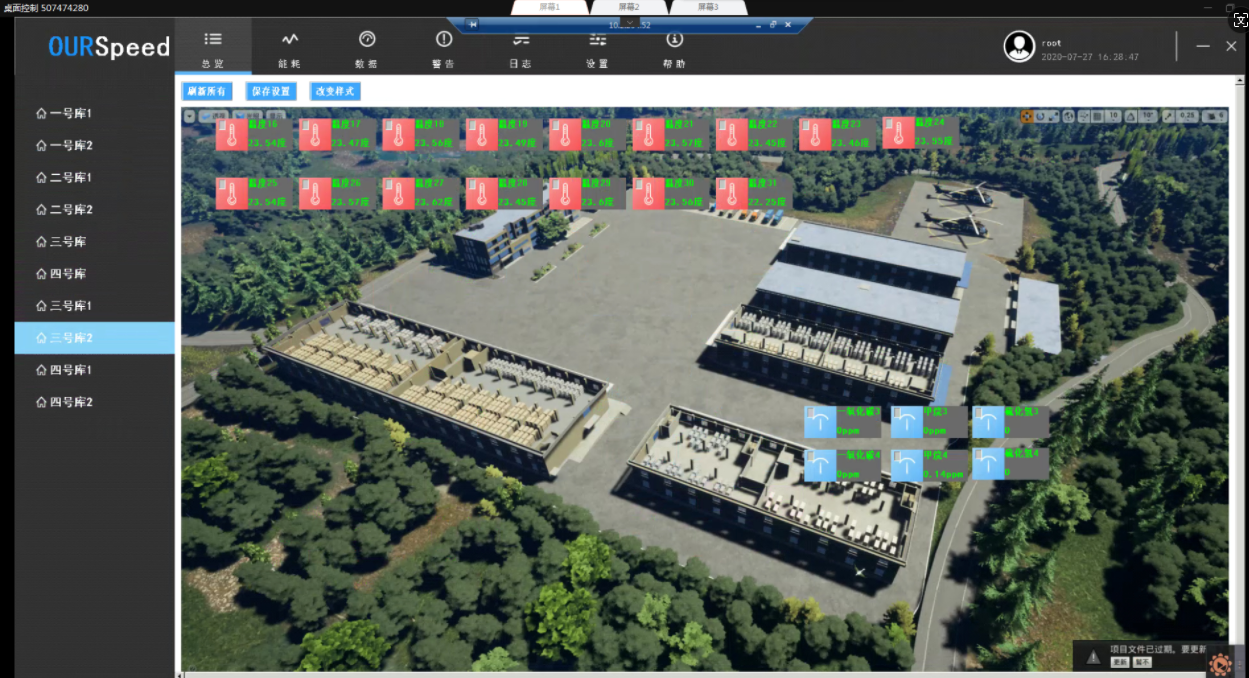
Task: Open the 日志 log icon
Action: tap(521, 40)
